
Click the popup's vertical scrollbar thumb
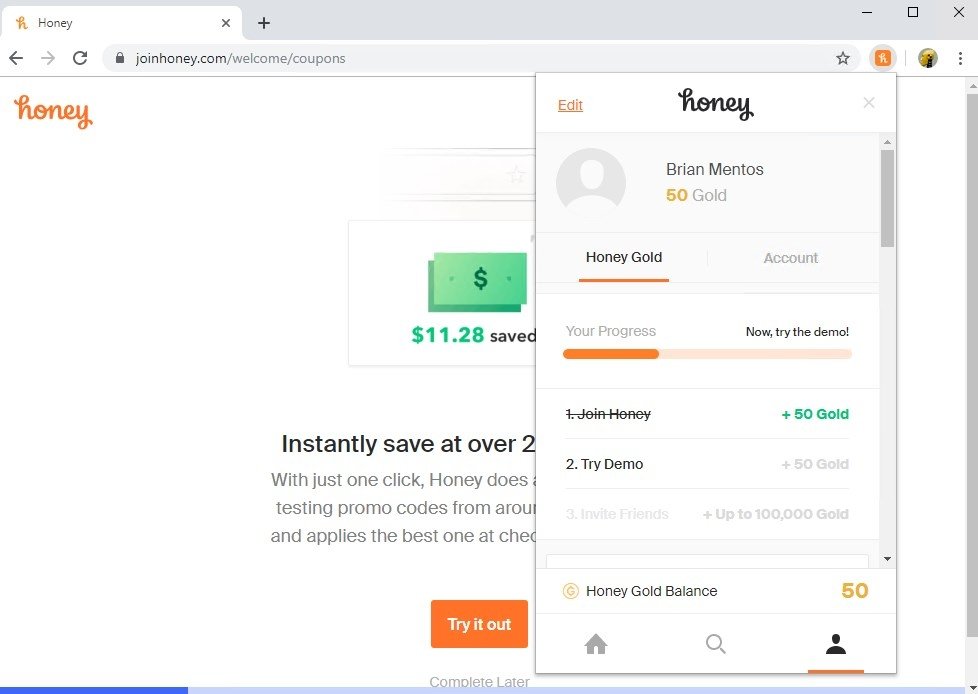pos(887,198)
